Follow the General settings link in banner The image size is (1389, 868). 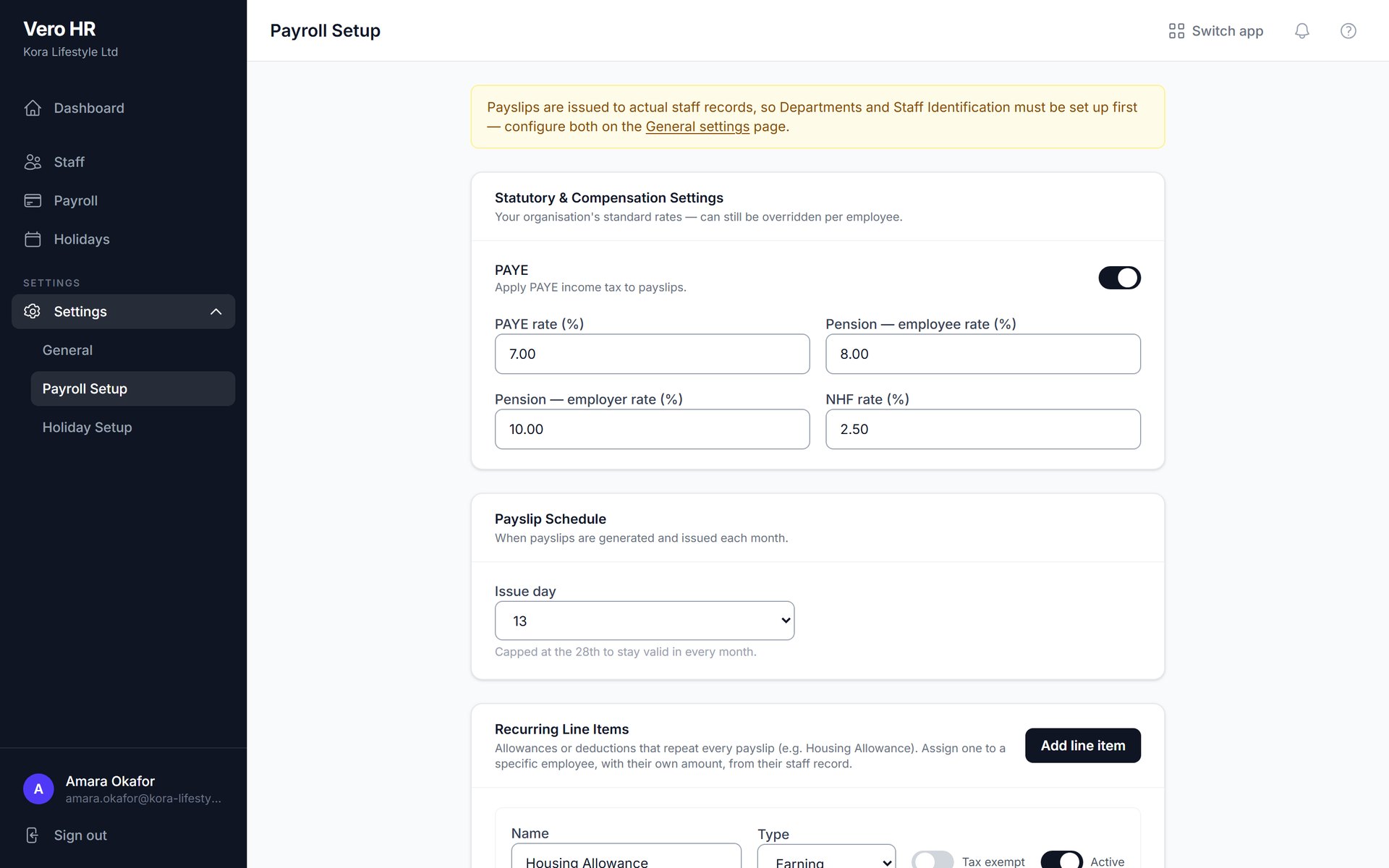click(x=697, y=127)
